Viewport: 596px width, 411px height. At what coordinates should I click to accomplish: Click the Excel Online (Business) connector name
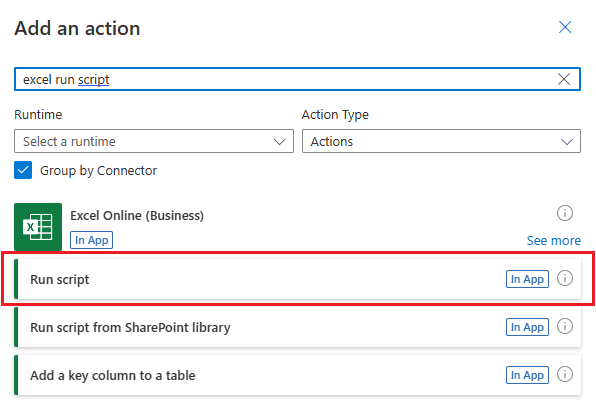137,216
